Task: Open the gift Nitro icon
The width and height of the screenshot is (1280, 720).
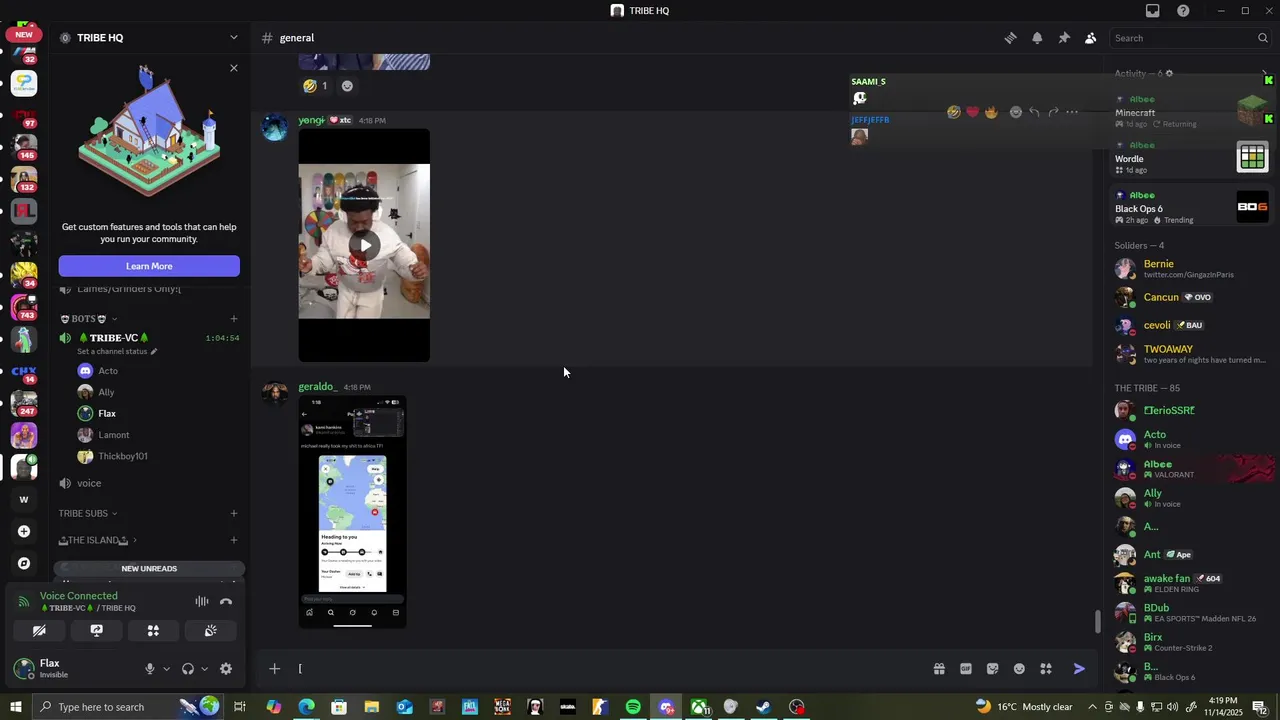Action: [x=939, y=669]
